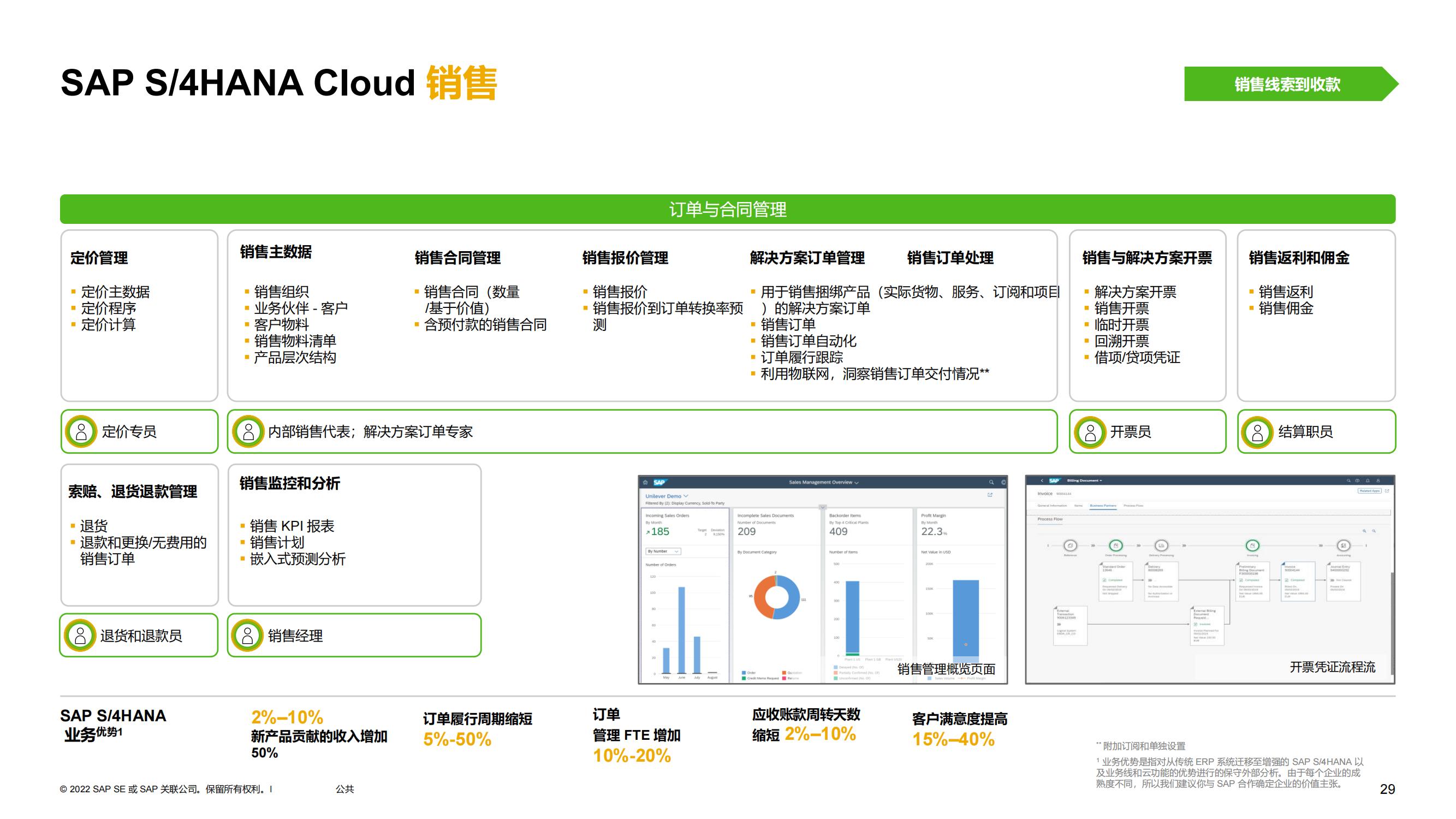Click the Delivery Processing process flow node

[x=1161, y=545]
